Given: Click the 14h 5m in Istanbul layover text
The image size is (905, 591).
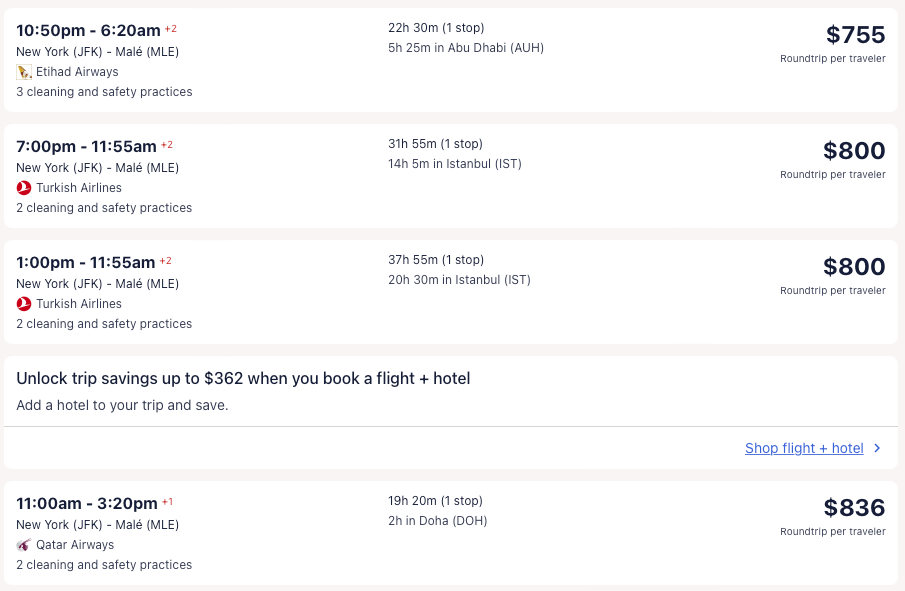Looking at the screenshot, I should (x=455, y=164).
